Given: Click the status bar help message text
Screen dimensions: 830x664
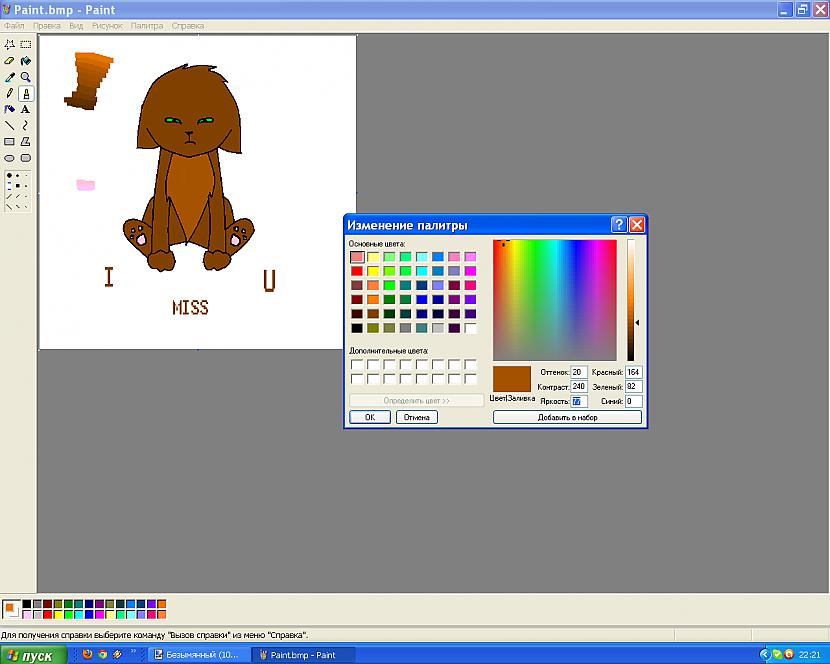Looking at the screenshot, I should (155, 635).
